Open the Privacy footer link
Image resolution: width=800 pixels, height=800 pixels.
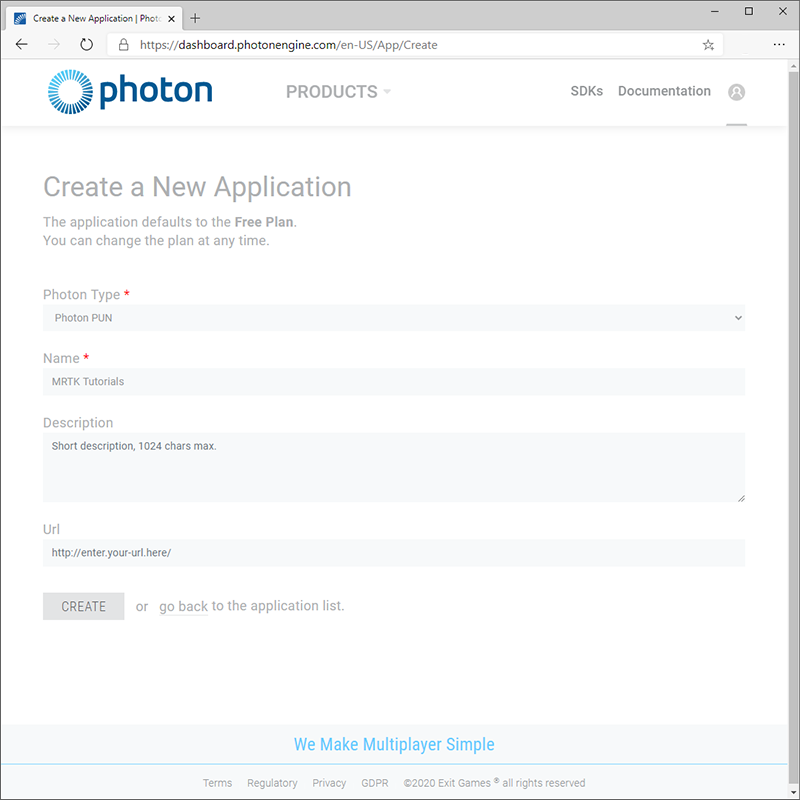329,783
